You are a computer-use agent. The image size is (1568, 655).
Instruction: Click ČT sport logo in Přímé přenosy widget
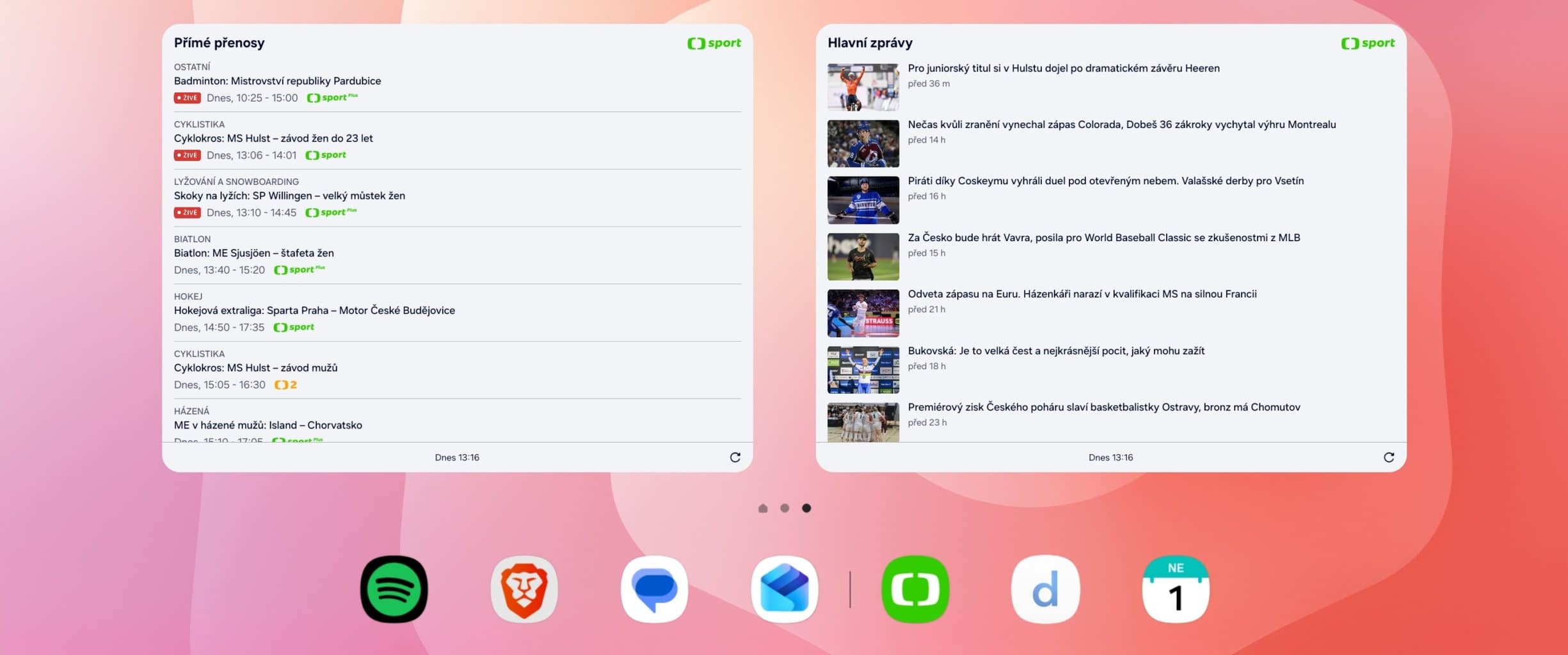pos(714,43)
